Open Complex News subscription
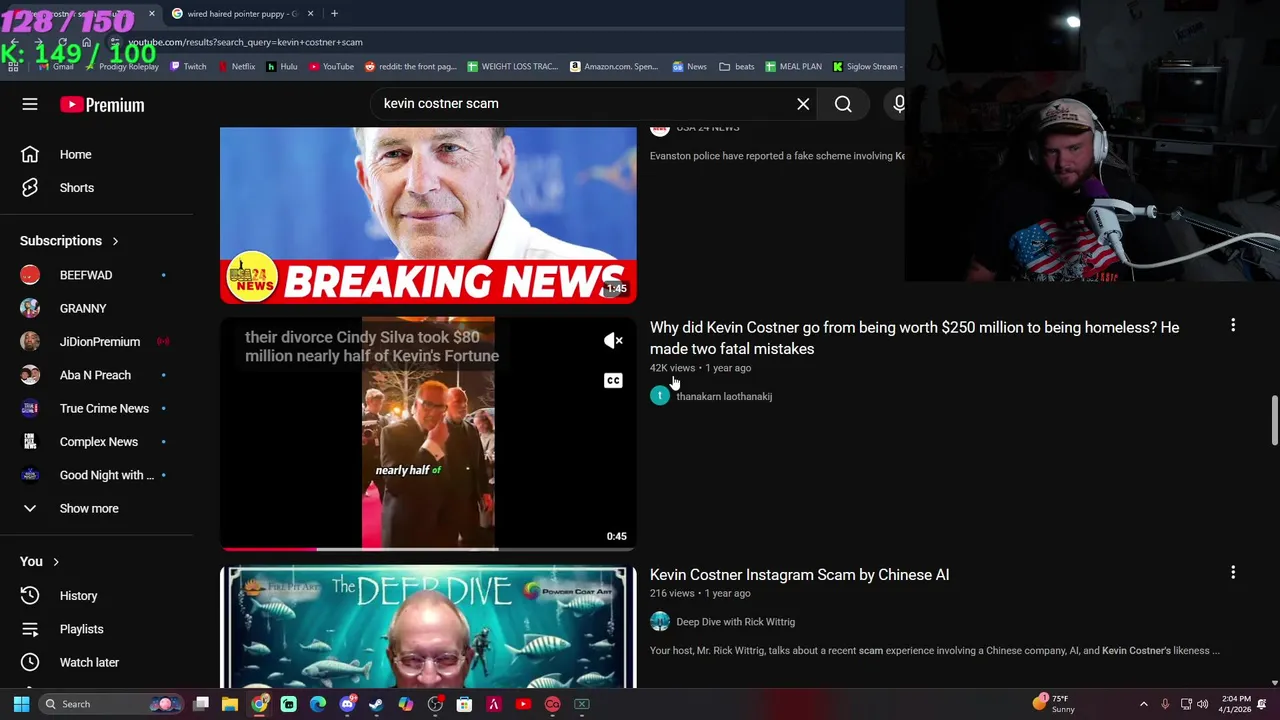The width and height of the screenshot is (1280, 720). click(x=96, y=442)
